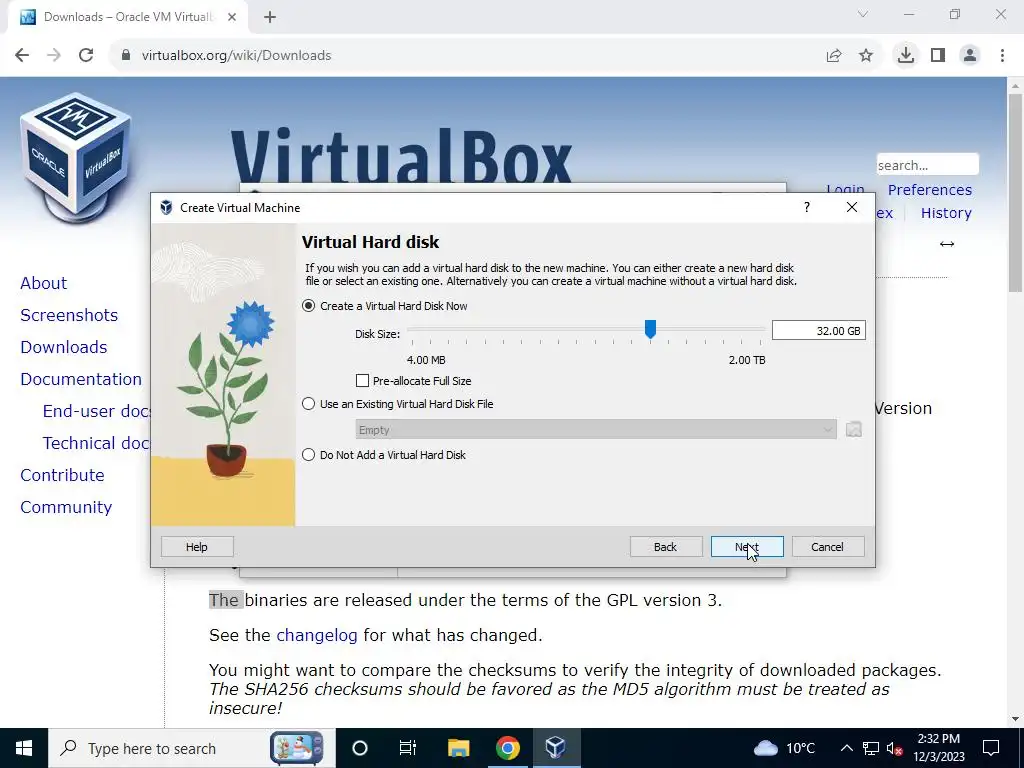Show hidden system tray icons
The image size is (1024, 768).
(846, 748)
